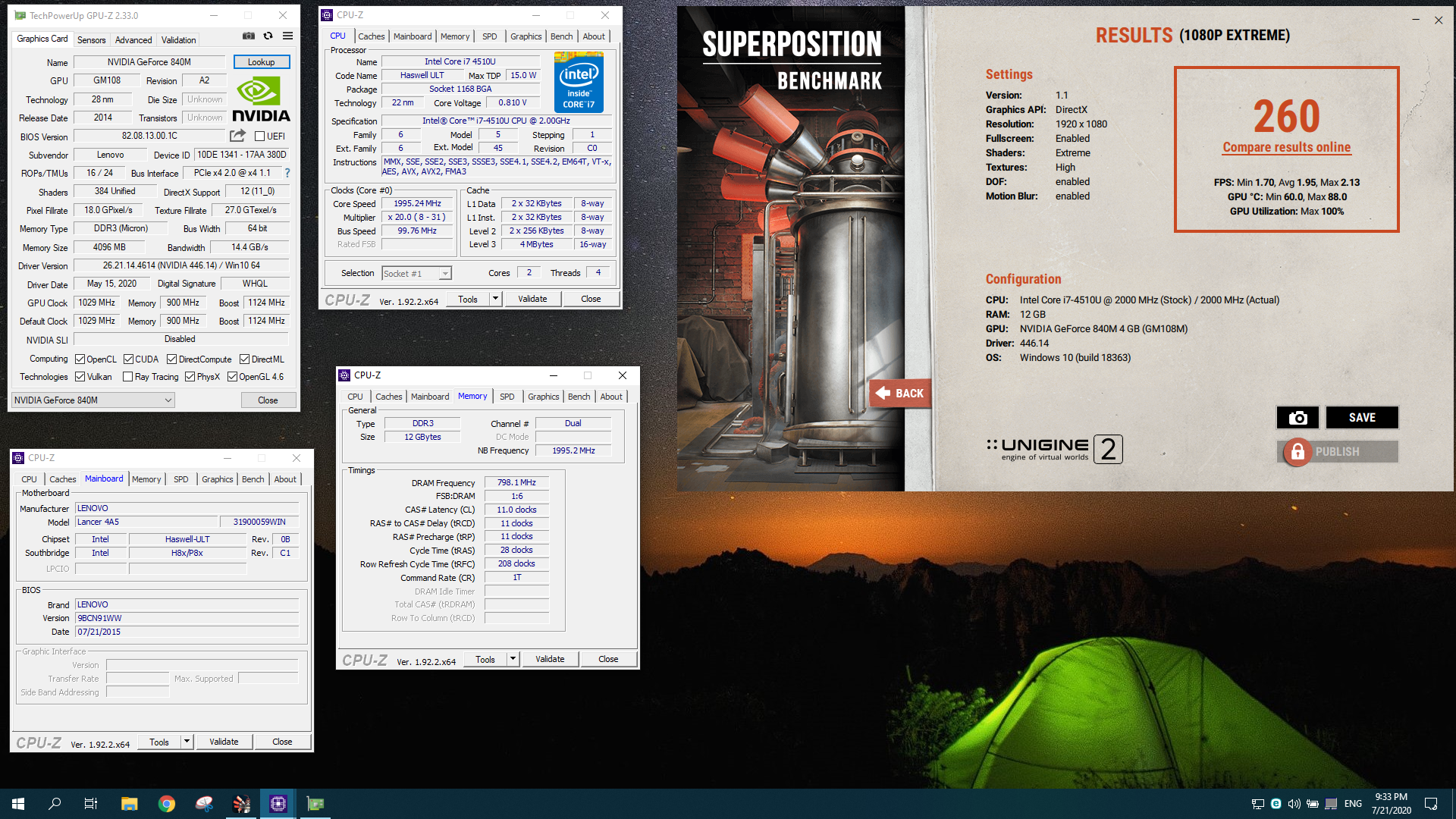
Task: Toggle the Vulkan checkbox
Action: pyautogui.click(x=80, y=377)
